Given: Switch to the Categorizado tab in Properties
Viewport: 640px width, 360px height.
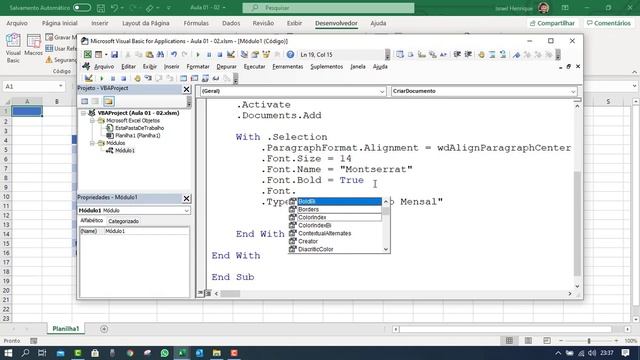Looking at the screenshot, I should [123, 221].
